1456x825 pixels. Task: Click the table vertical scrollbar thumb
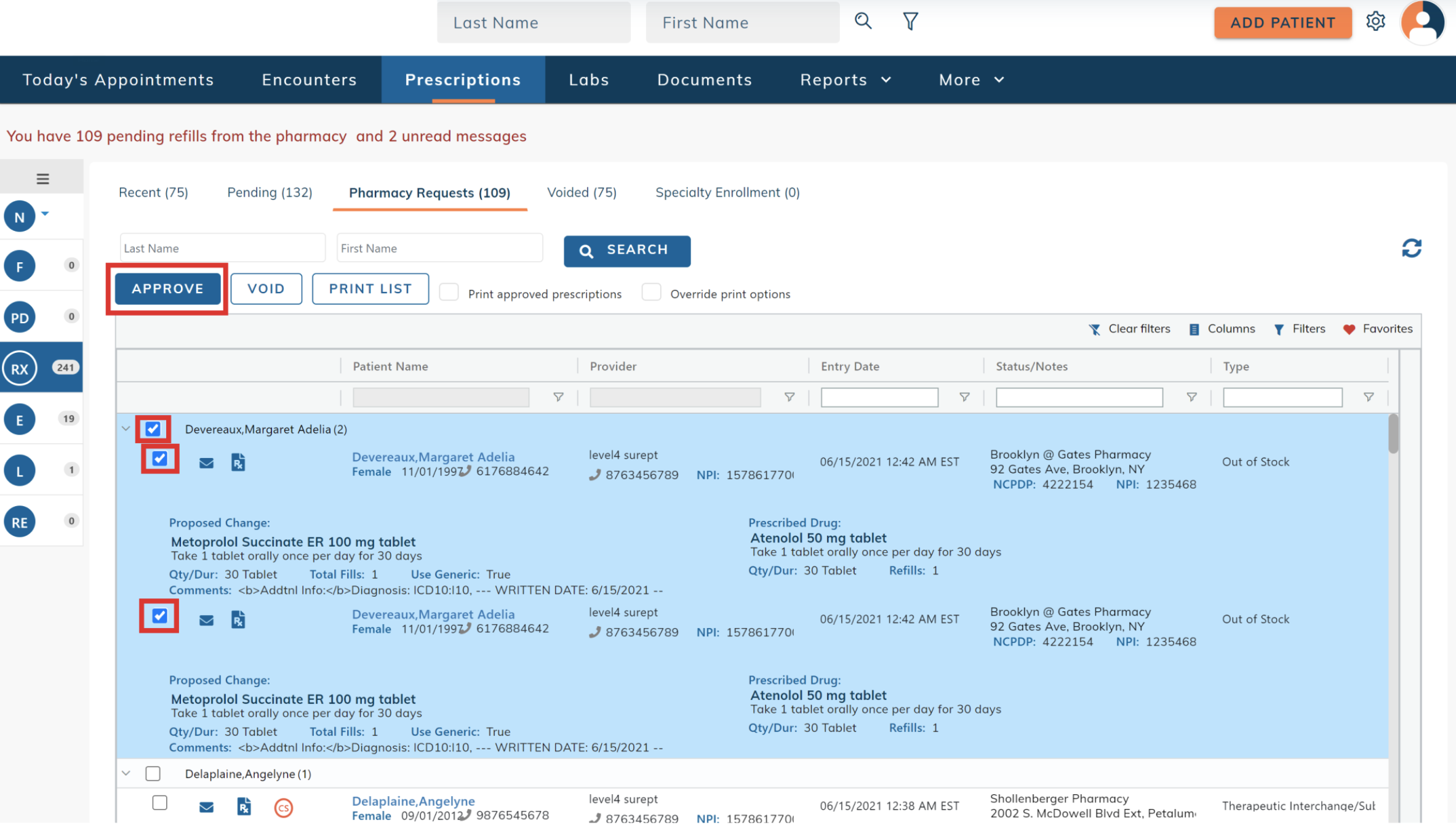(1393, 433)
